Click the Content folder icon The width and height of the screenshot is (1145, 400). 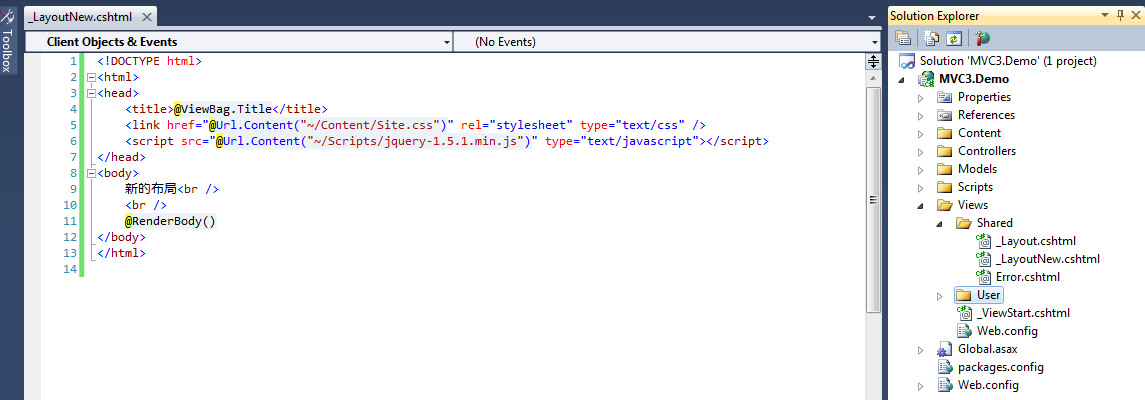click(945, 133)
